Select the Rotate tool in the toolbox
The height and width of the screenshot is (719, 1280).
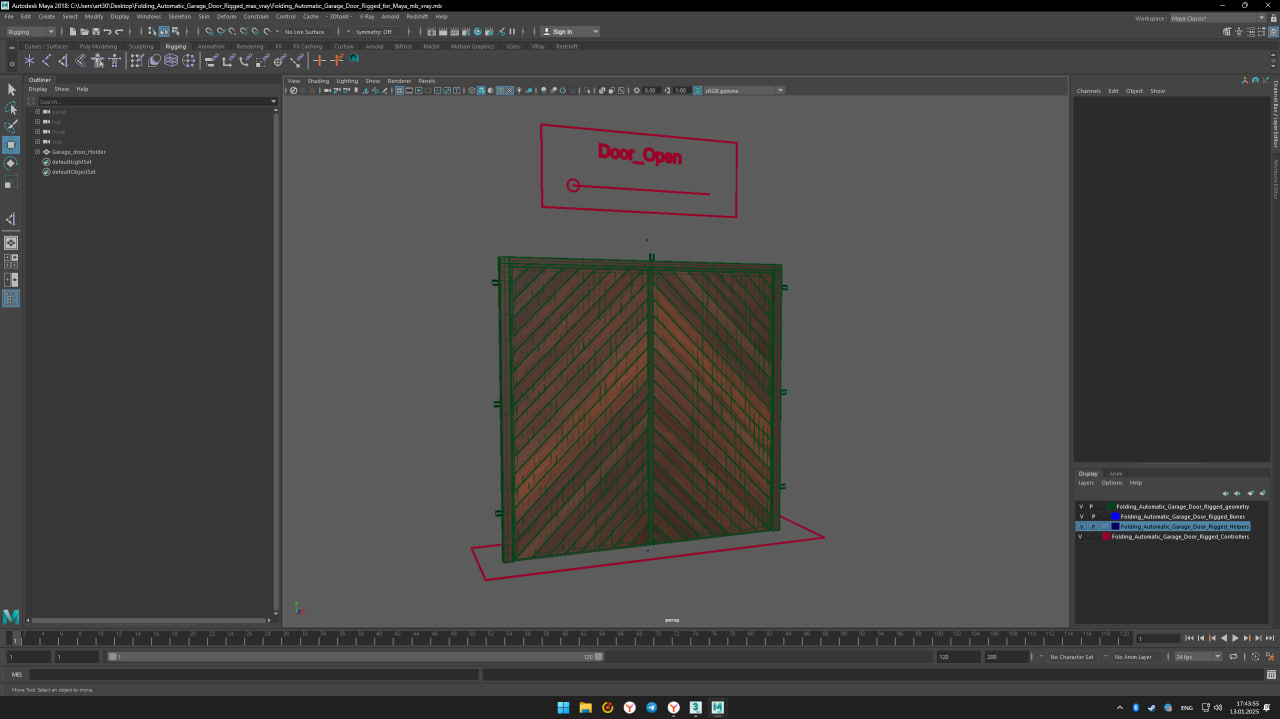11,163
